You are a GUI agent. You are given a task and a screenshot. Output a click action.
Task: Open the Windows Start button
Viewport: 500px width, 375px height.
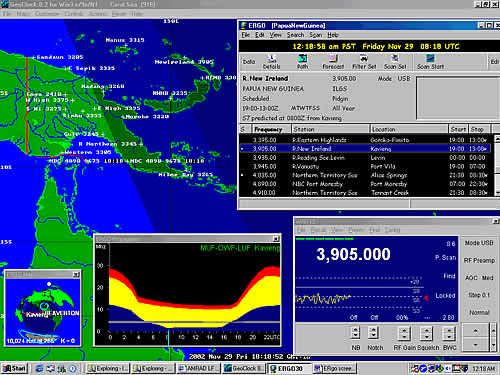coord(14,368)
